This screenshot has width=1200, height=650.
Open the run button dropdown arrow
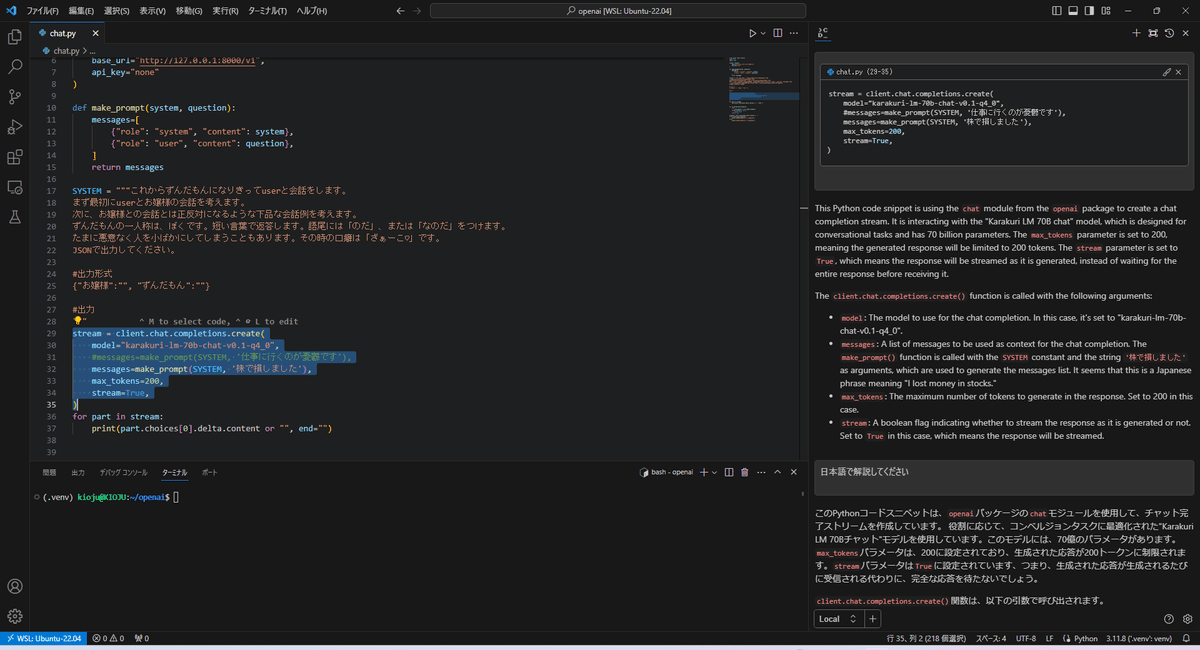pos(764,33)
